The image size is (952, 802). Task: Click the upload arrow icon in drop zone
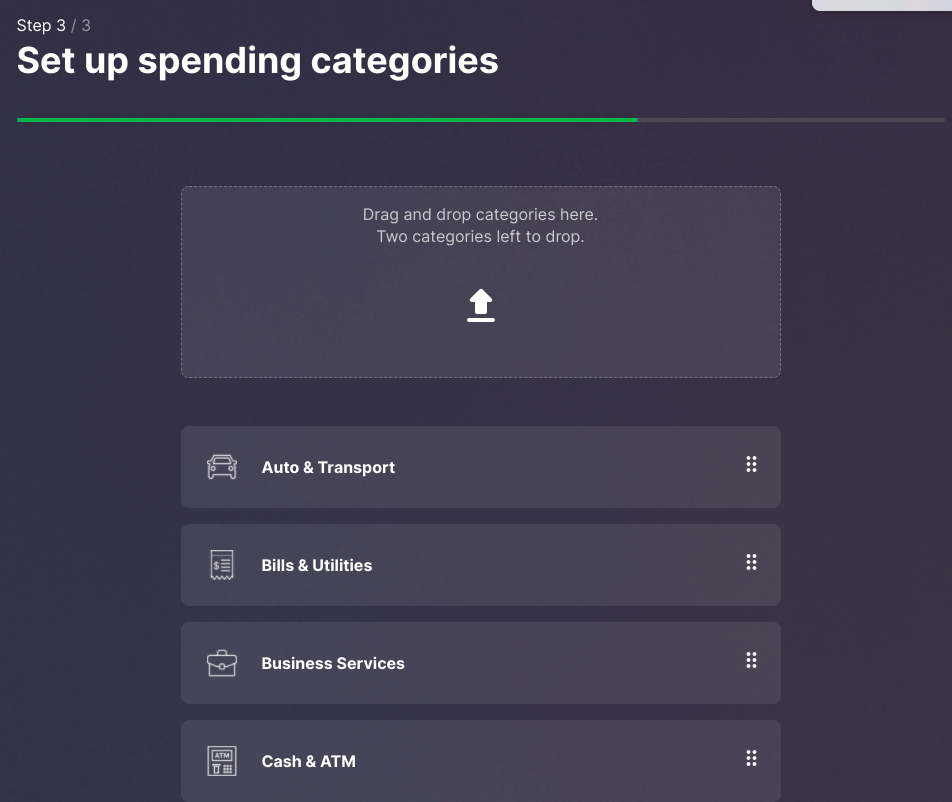tap(481, 306)
